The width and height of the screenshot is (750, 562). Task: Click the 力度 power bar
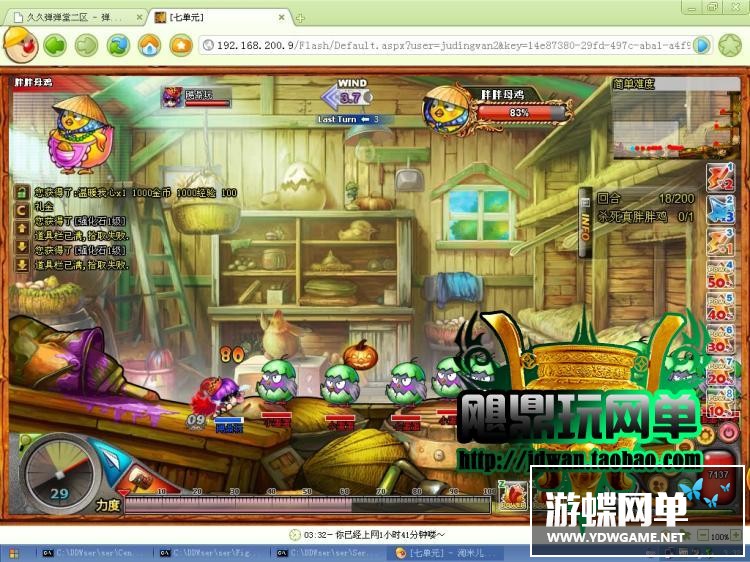pos(307,505)
